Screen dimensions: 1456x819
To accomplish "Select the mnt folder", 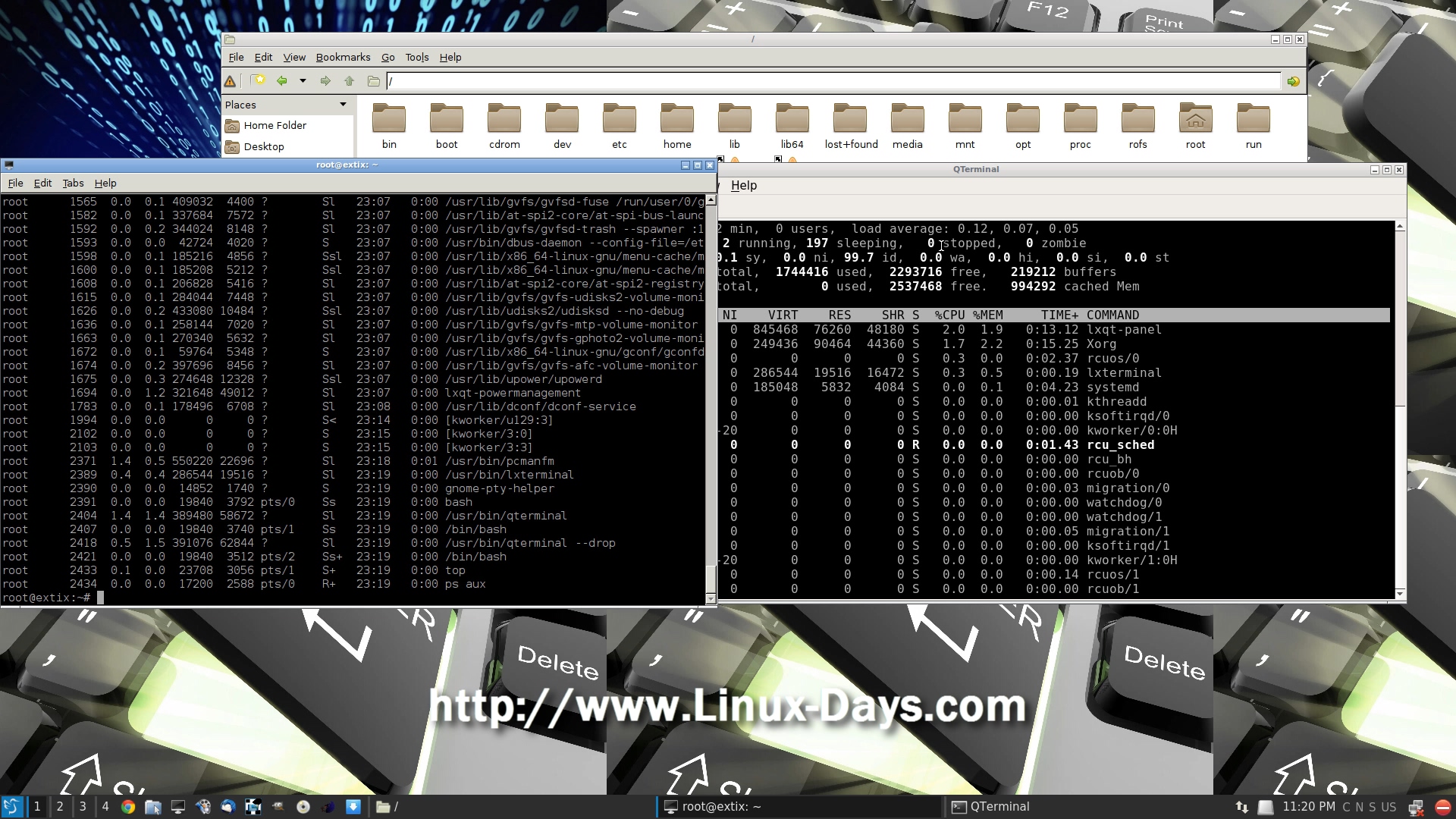I will pos(965,126).
